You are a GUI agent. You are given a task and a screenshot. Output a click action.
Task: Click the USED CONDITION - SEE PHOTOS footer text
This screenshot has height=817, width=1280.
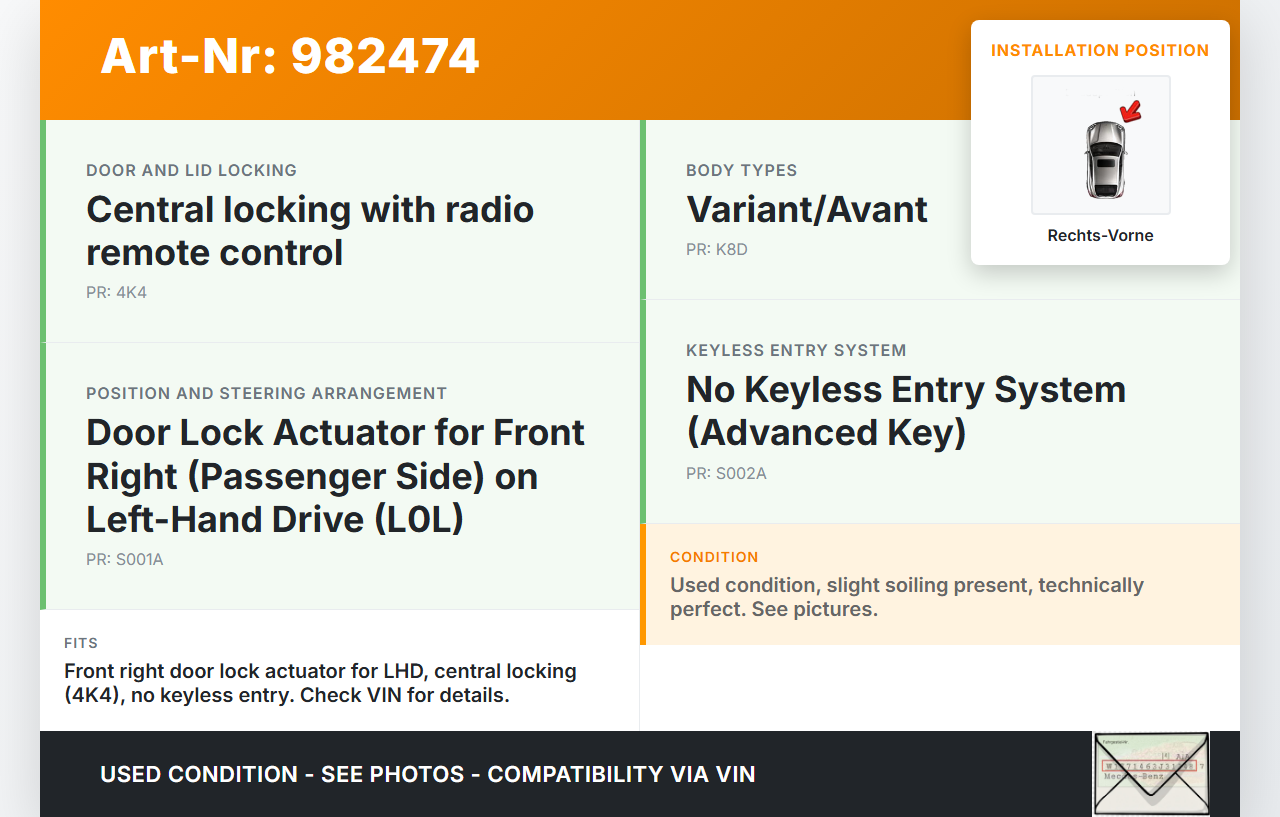coord(428,774)
